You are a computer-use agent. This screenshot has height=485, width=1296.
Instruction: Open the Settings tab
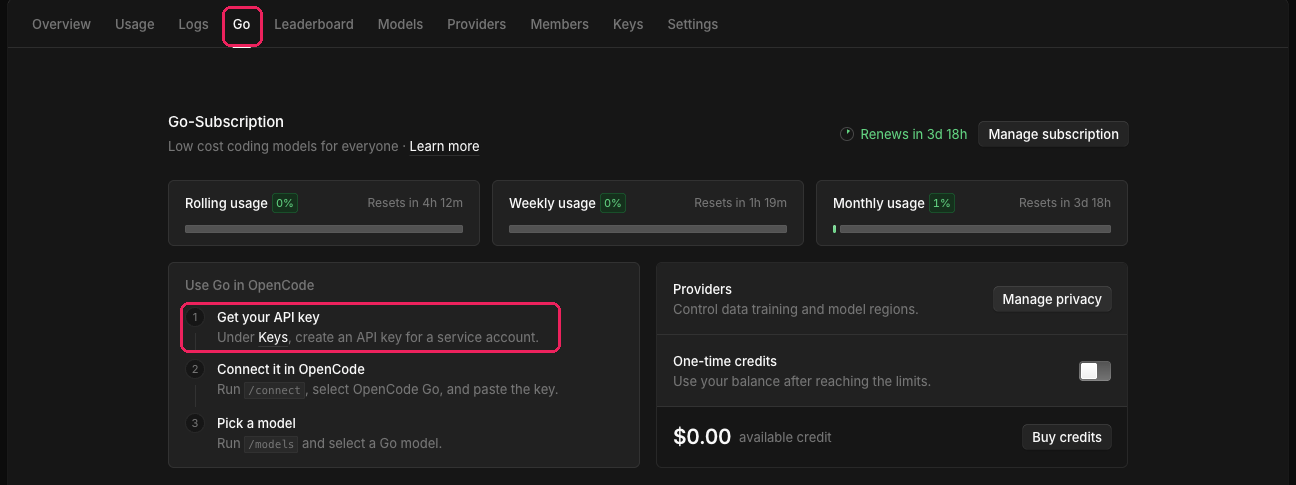click(x=693, y=24)
